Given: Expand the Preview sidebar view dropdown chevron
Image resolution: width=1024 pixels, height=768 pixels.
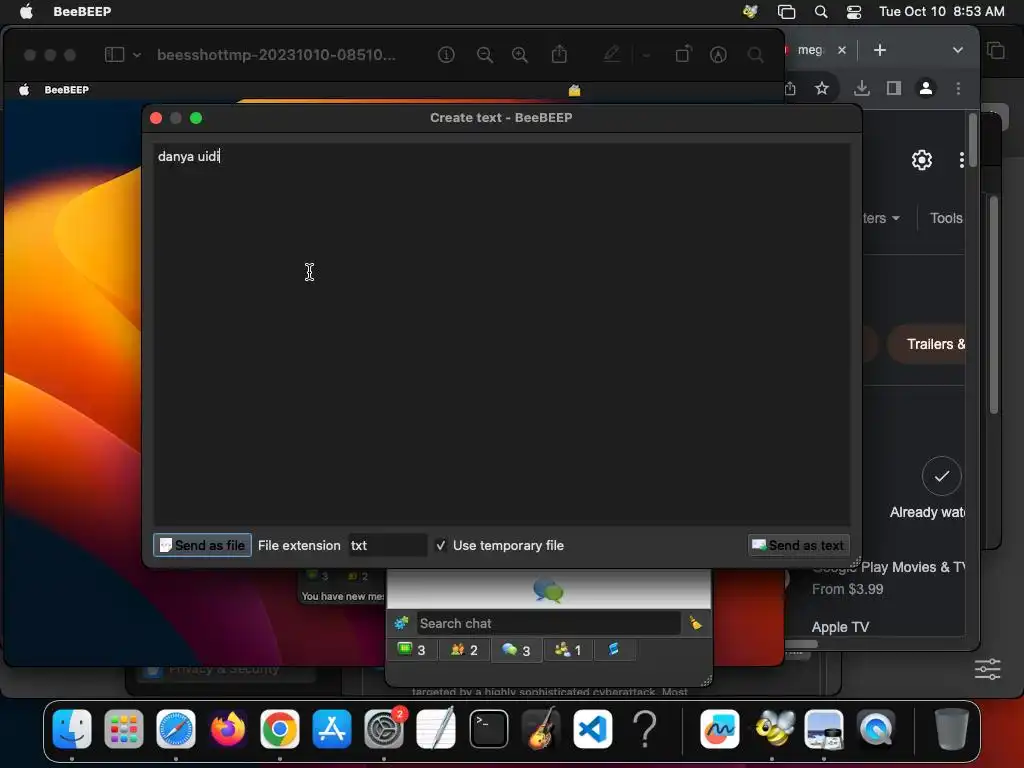Looking at the screenshot, I should (x=136, y=55).
